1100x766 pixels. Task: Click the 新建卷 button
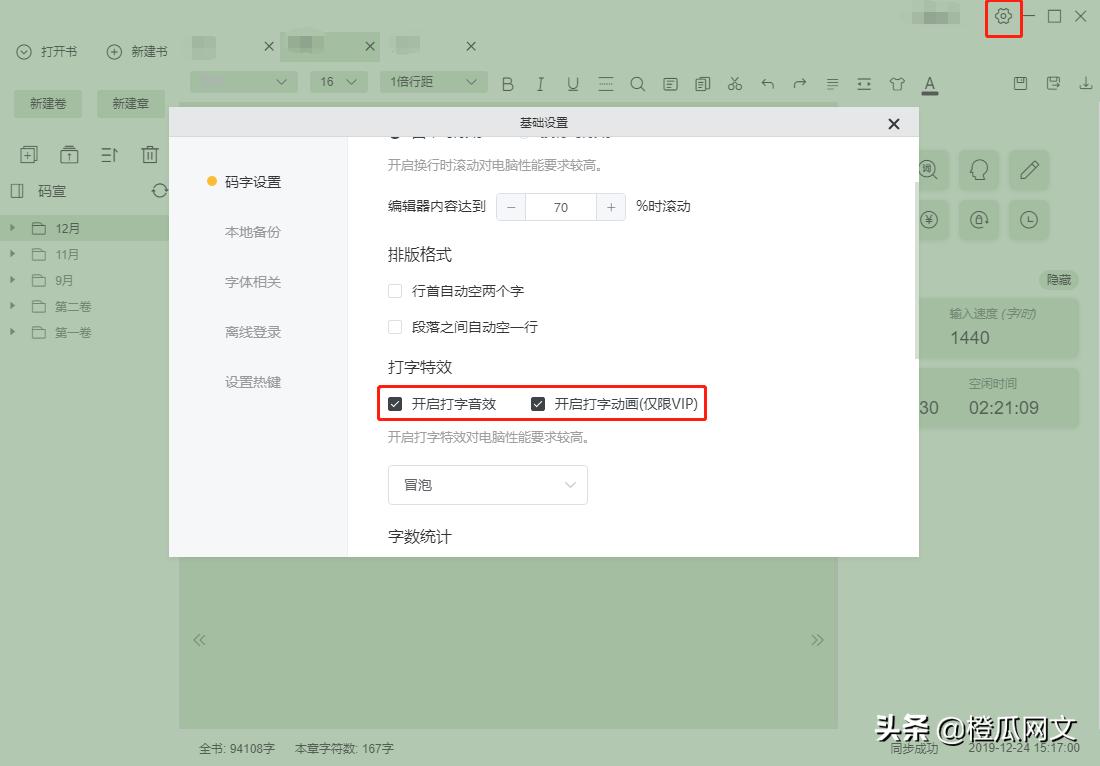coord(47,103)
